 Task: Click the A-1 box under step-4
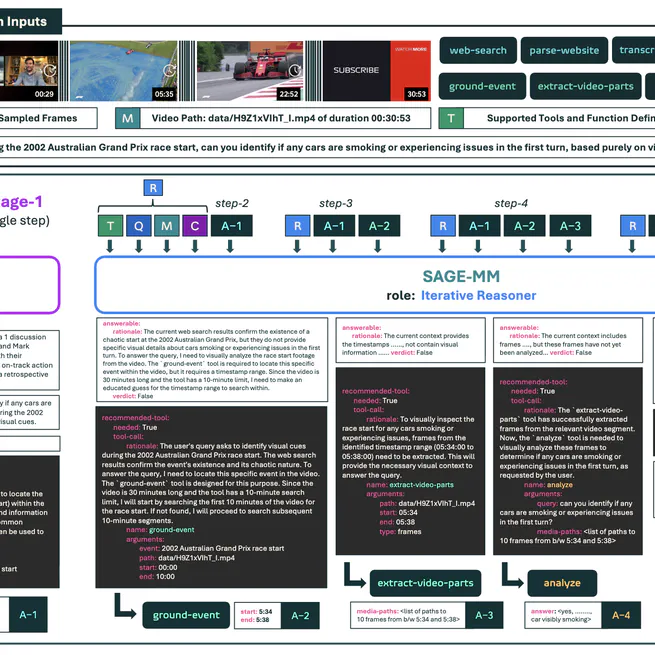pyautogui.click(x=479, y=226)
